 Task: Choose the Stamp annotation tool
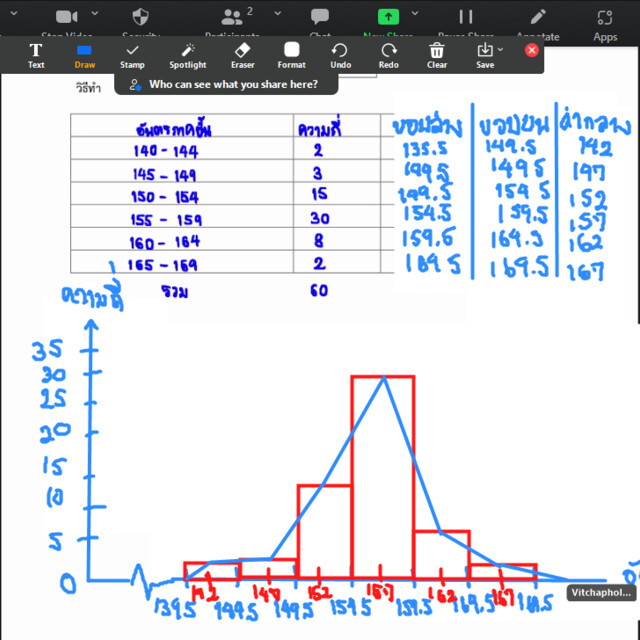coord(132,54)
